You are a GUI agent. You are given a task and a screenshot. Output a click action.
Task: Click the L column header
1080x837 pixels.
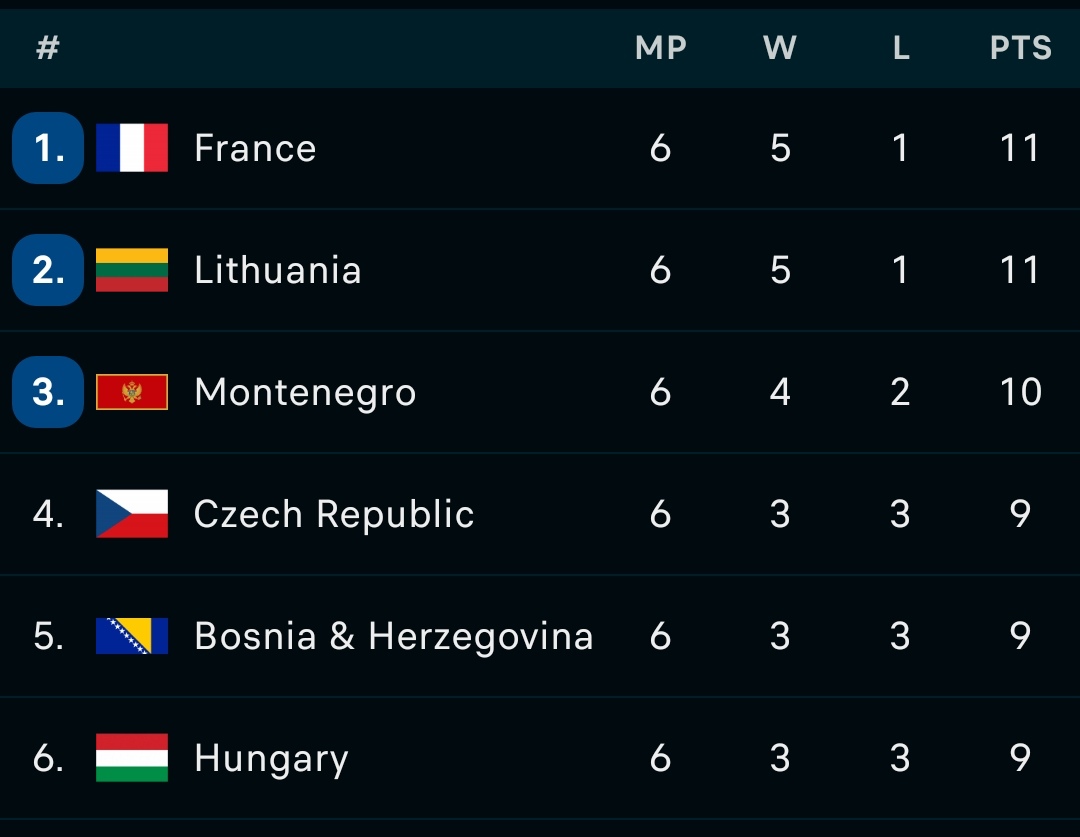coord(900,48)
